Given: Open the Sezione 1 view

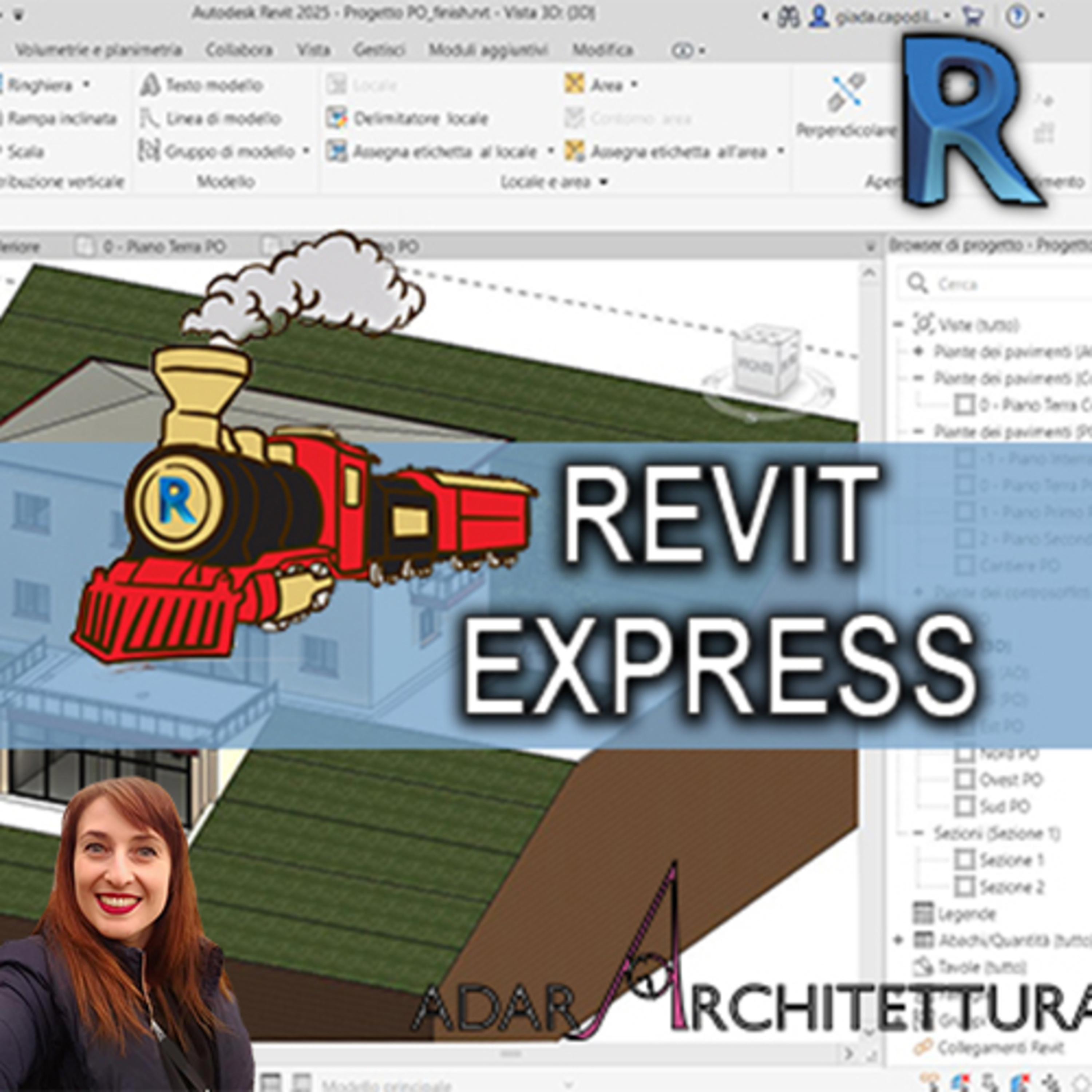Looking at the screenshot, I should 999,860.
